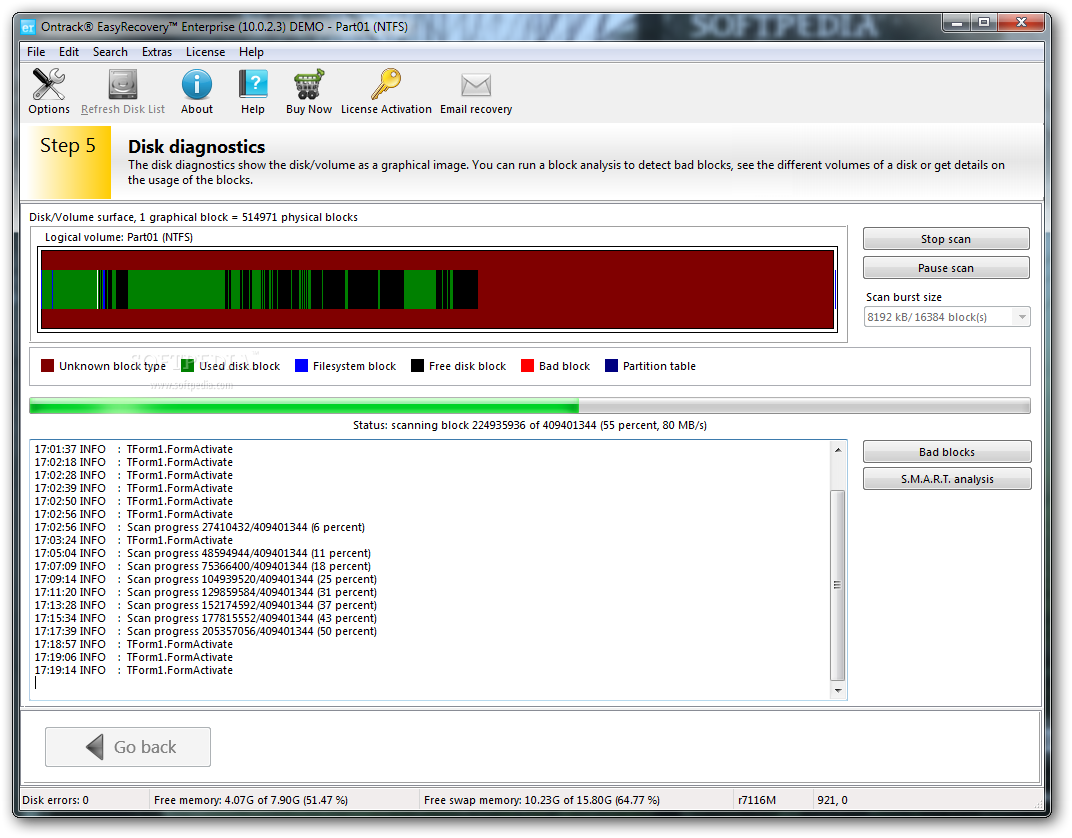Image resolution: width=1072 pixels, height=838 pixels.
Task: Click 'Logical volume: Part01 (NTFS)' label
Action: coord(119,237)
